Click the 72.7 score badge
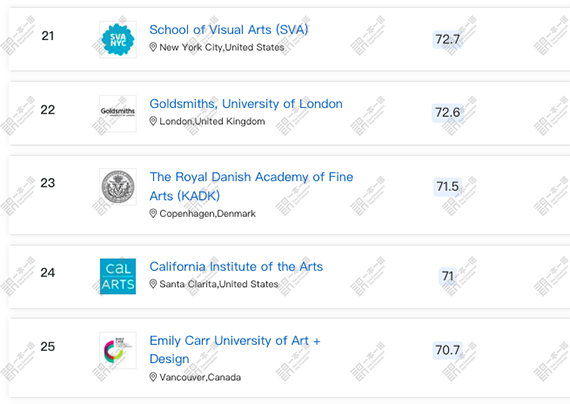The height and width of the screenshot is (404, 570). pos(447,39)
